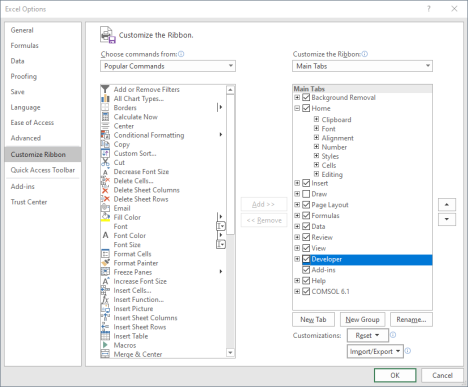Choose the Cut scissors icon
Image resolution: width=468 pixels, height=387 pixels.
click(x=105, y=162)
